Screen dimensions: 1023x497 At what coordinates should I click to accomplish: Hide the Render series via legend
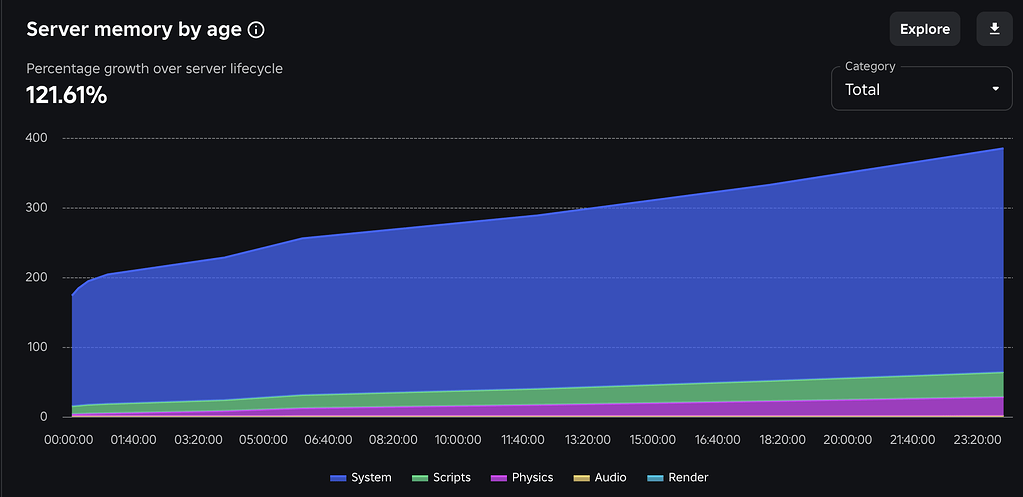[688, 478]
